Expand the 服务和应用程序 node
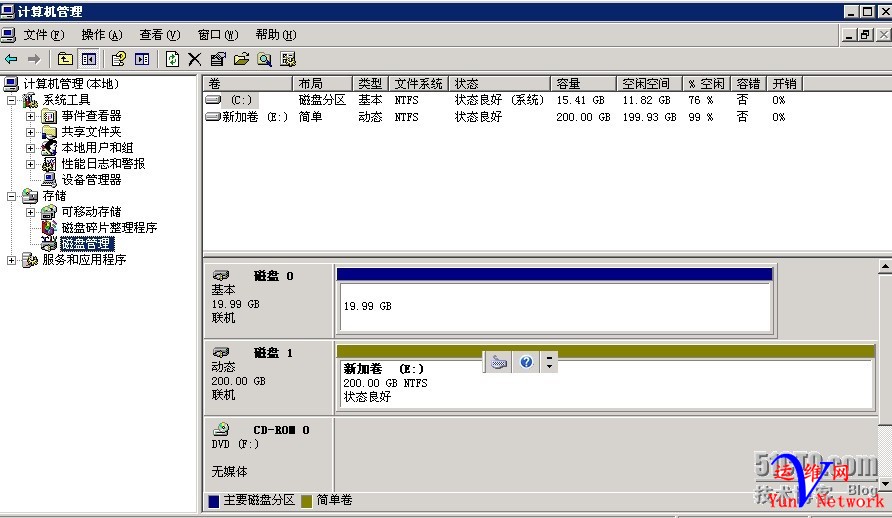Viewport: 892px width, 518px height. [11, 260]
